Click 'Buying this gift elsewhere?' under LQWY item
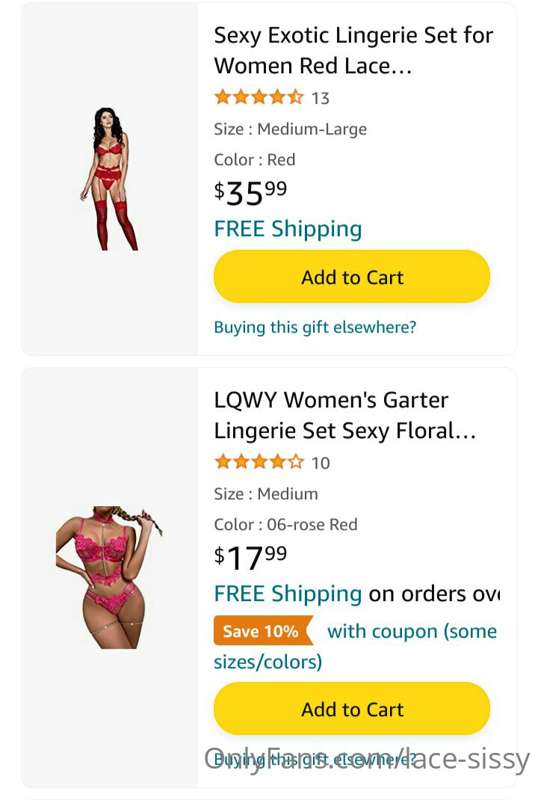Screen dimensions: 538x800 (x=315, y=759)
